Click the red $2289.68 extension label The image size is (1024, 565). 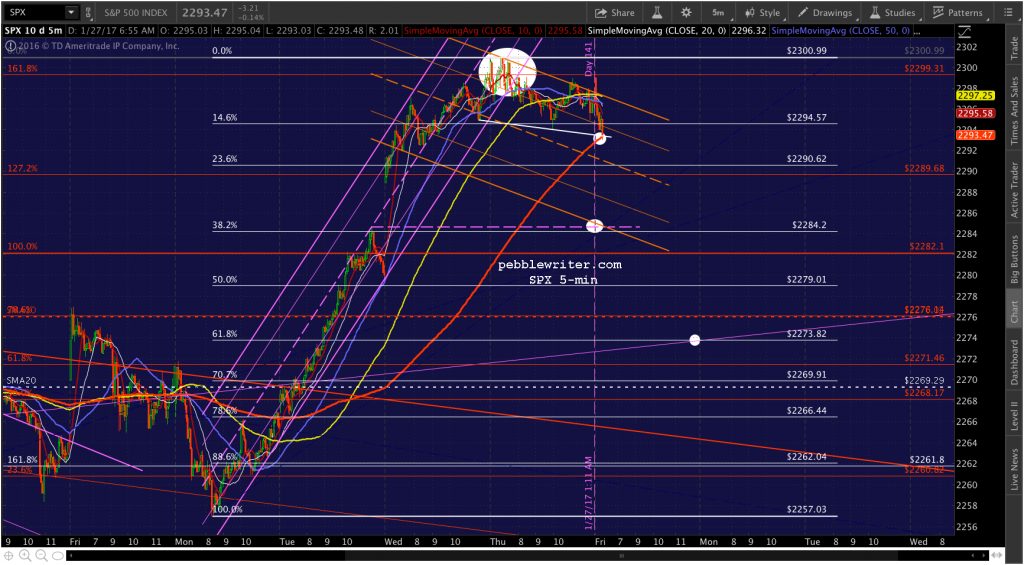924,168
